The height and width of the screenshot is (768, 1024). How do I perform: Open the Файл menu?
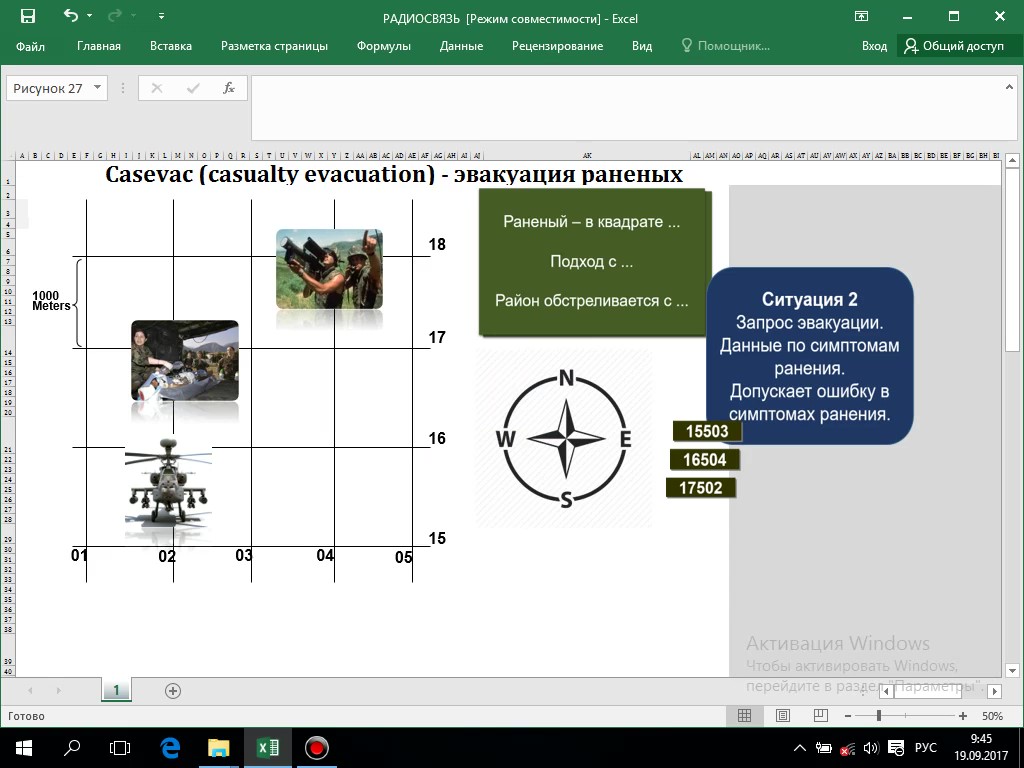30,46
